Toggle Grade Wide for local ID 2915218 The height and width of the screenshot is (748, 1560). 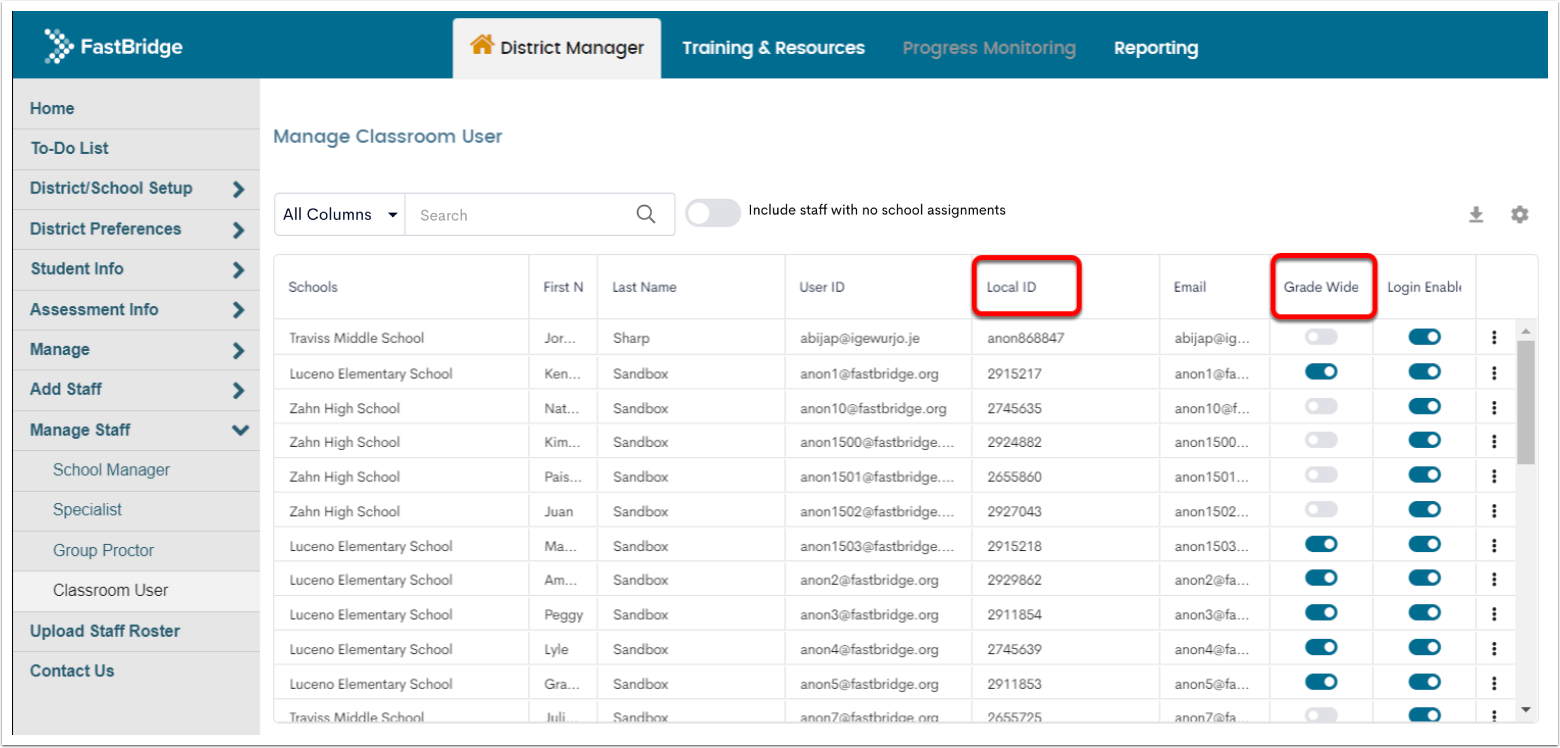tap(1321, 544)
